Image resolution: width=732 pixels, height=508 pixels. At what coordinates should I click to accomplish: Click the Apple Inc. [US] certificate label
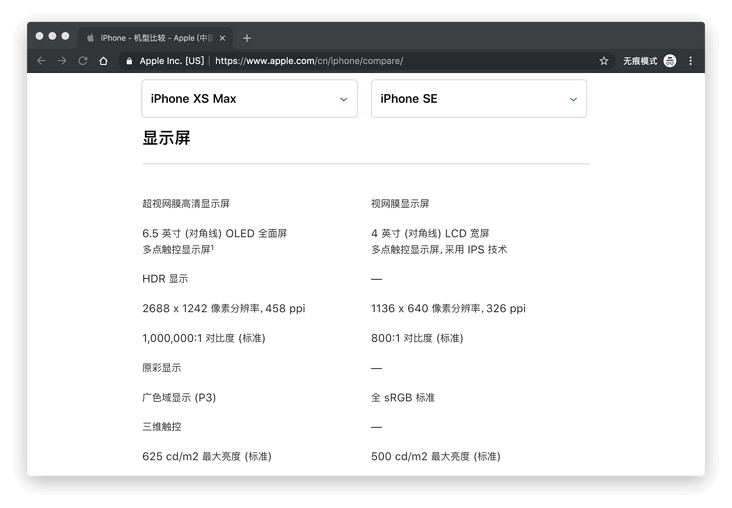click(171, 61)
